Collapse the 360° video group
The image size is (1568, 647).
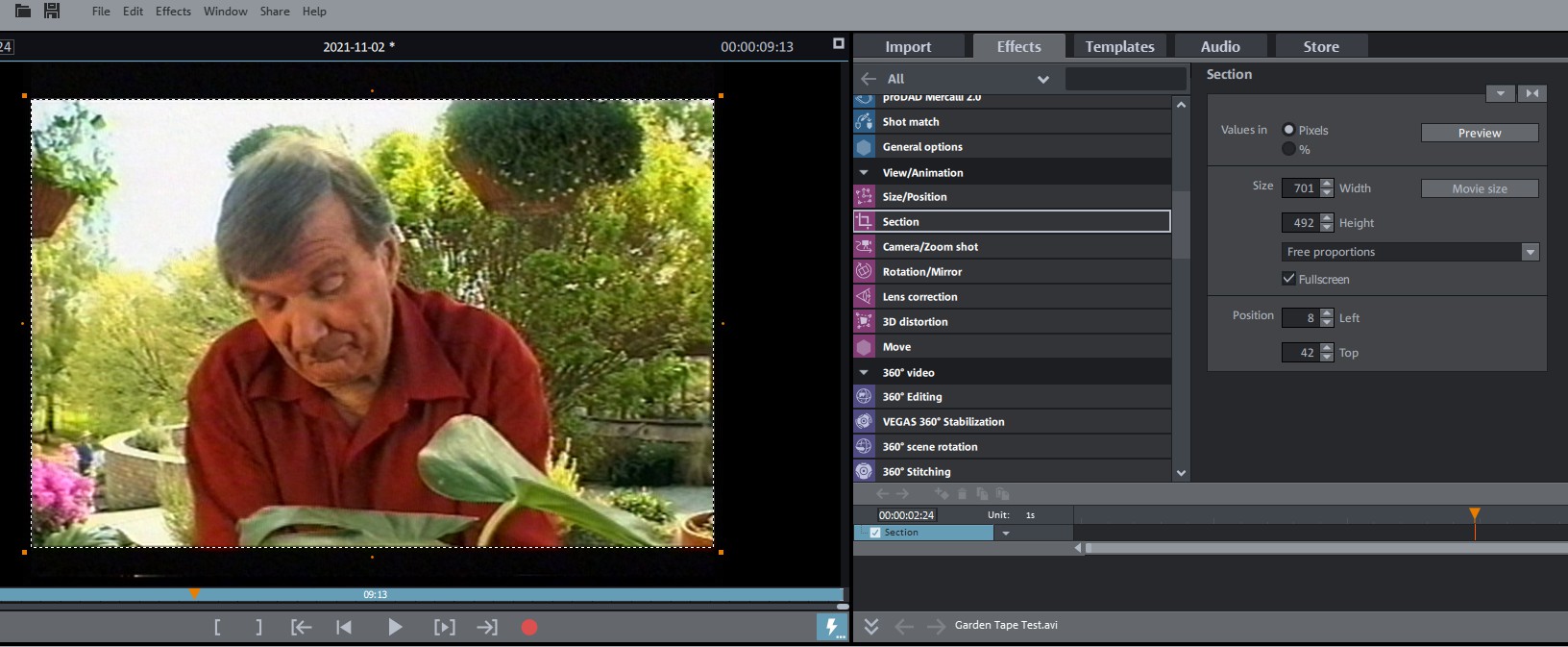(864, 373)
